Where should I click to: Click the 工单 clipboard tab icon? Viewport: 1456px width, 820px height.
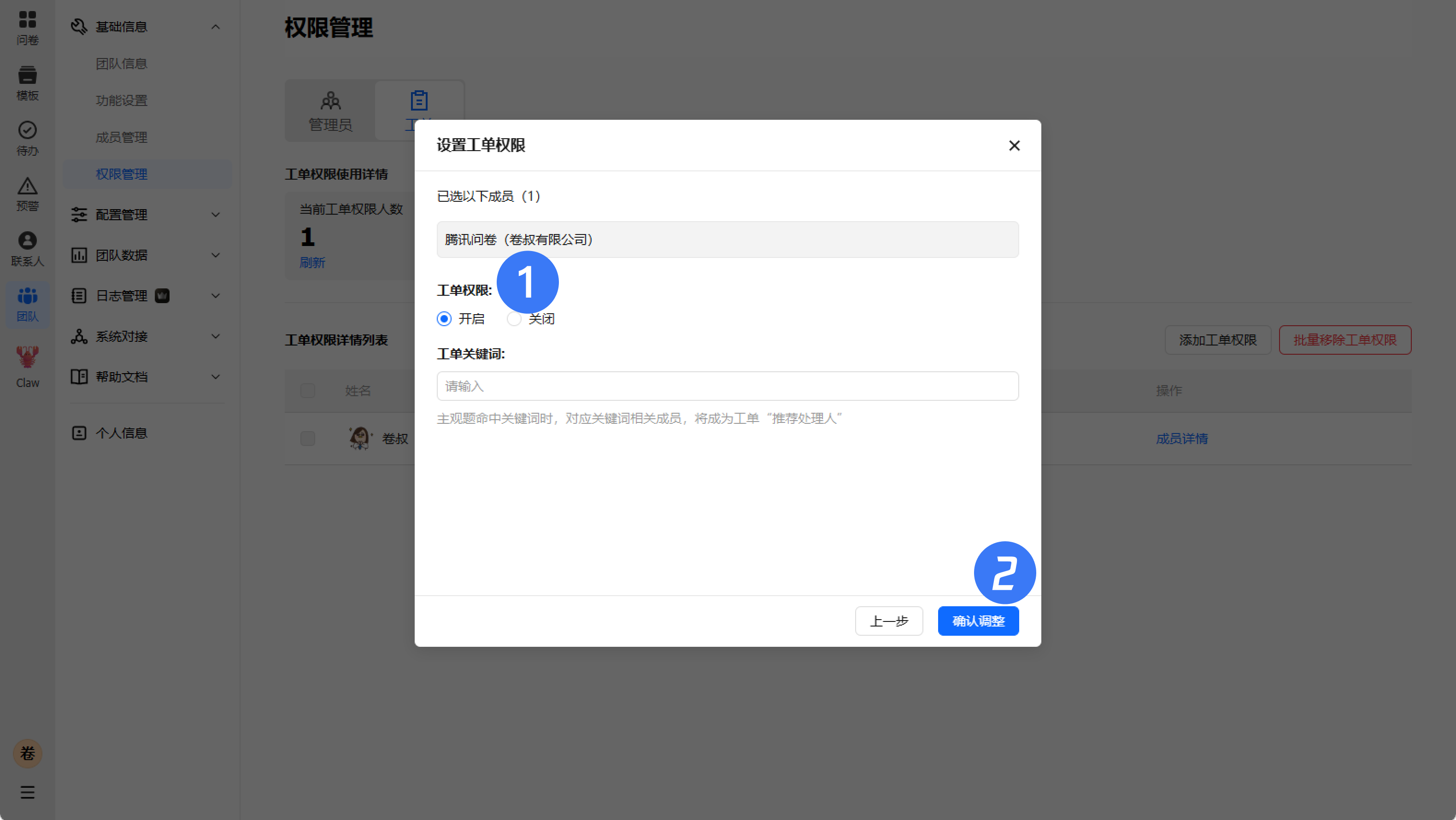[419, 100]
